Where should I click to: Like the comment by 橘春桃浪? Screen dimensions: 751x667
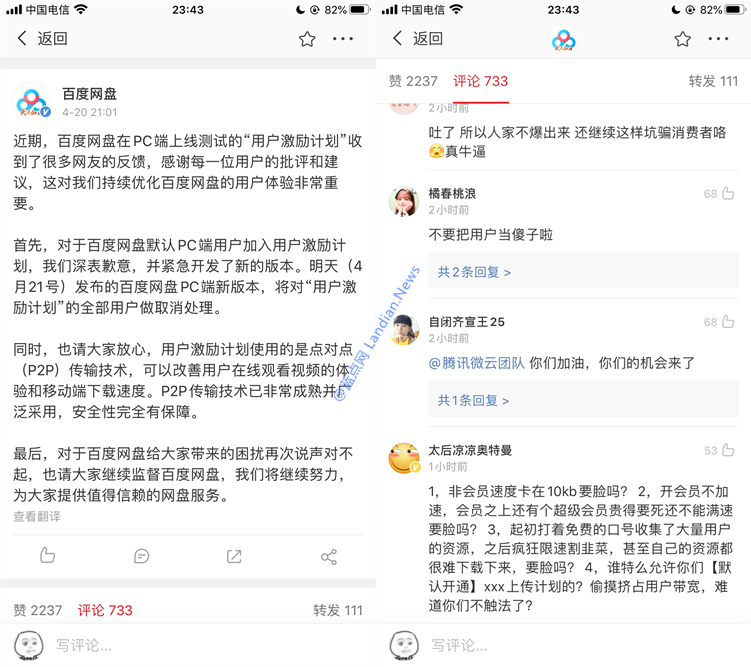(x=728, y=193)
